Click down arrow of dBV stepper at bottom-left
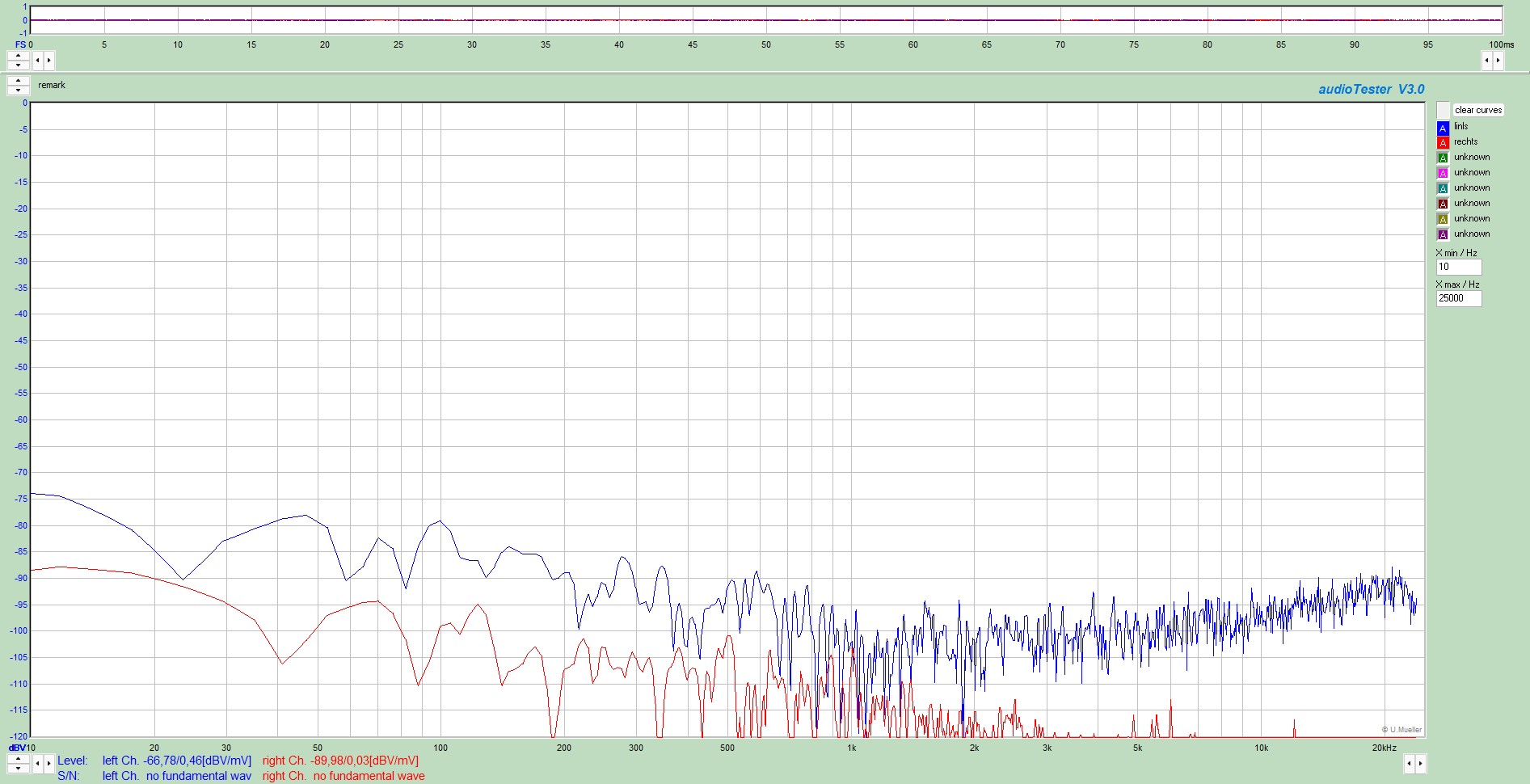Image resolution: width=1530 pixels, height=784 pixels. click(19, 768)
